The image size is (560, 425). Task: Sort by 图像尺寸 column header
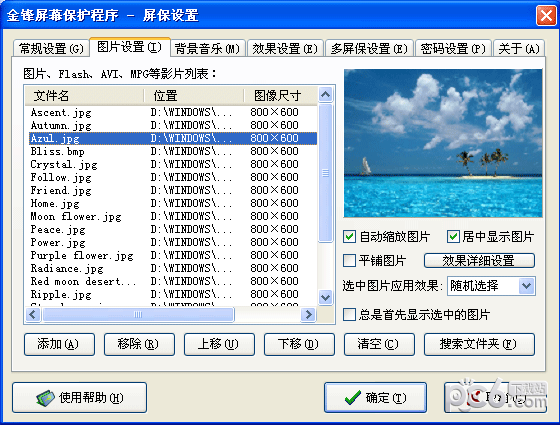(x=281, y=96)
